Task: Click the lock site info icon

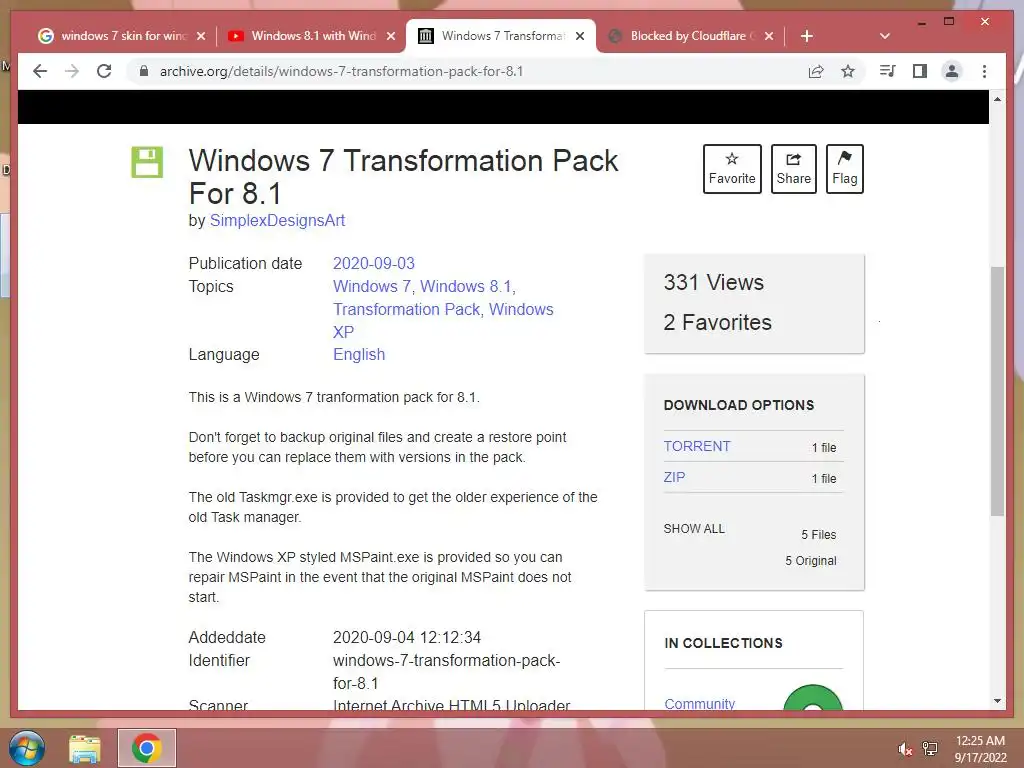Action: coord(144,71)
